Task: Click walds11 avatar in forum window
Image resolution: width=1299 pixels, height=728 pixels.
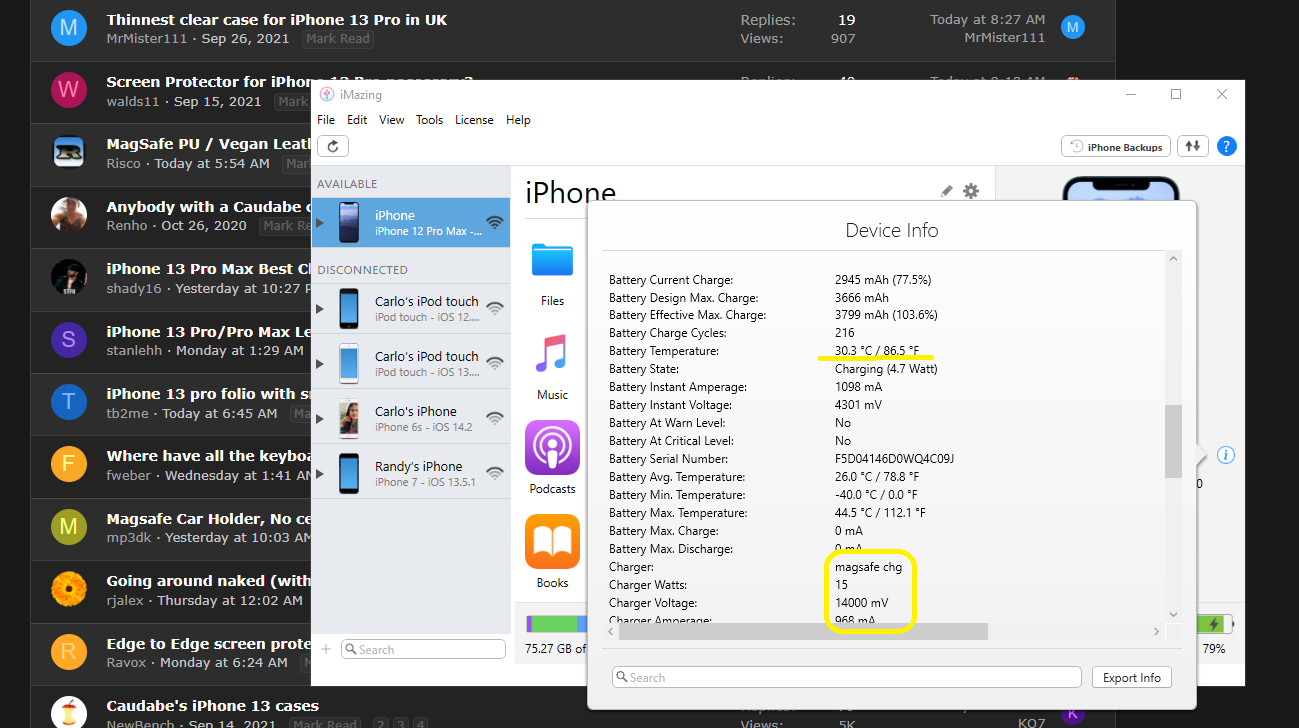Action: [x=68, y=90]
